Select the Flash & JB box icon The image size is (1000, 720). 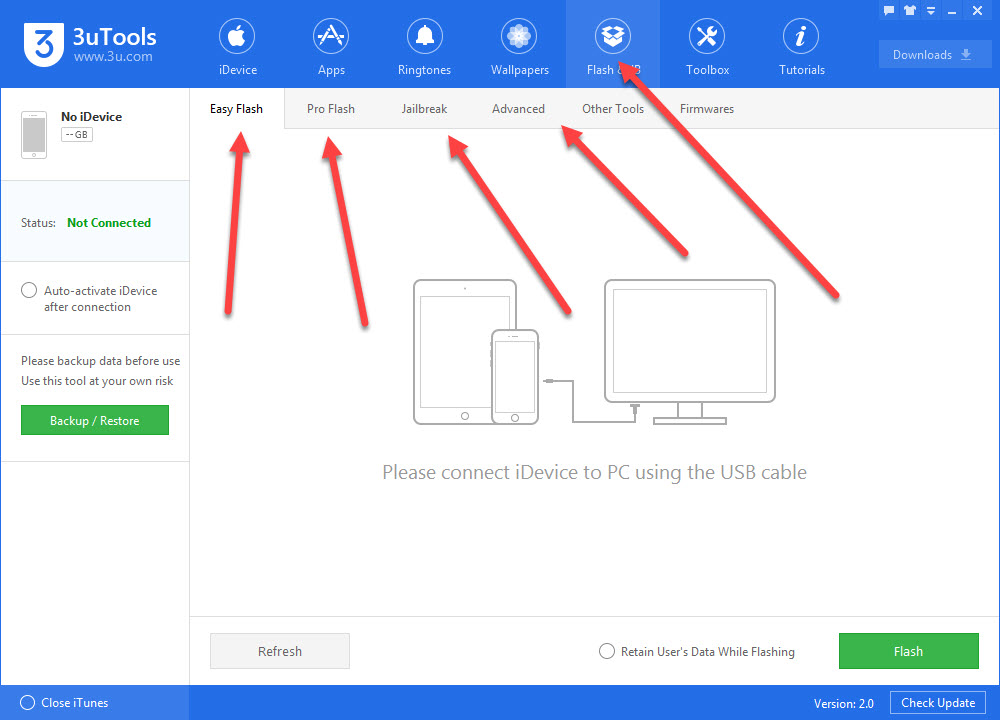(x=613, y=36)
